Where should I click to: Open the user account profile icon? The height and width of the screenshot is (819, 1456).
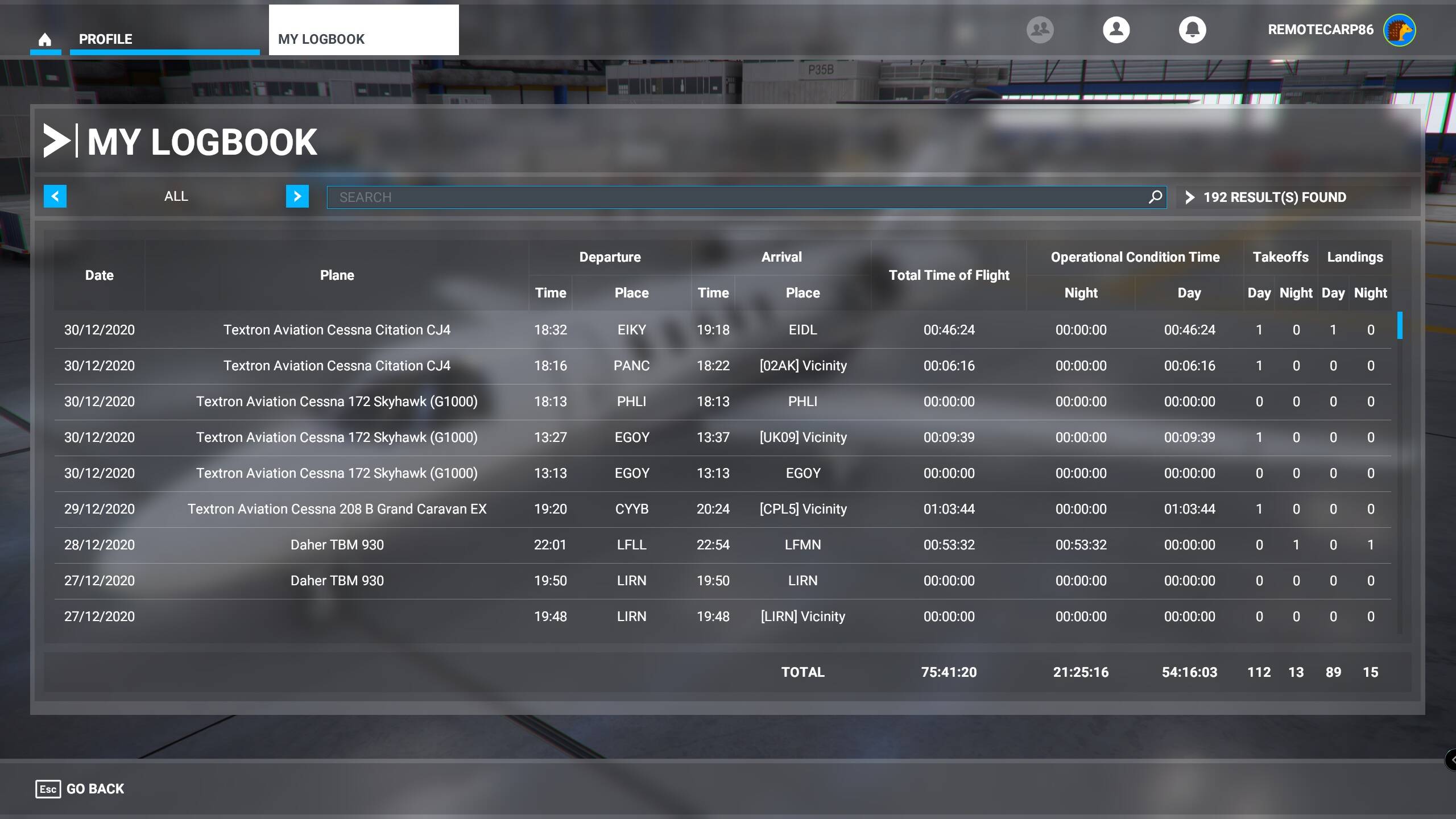click(1116, 30)
